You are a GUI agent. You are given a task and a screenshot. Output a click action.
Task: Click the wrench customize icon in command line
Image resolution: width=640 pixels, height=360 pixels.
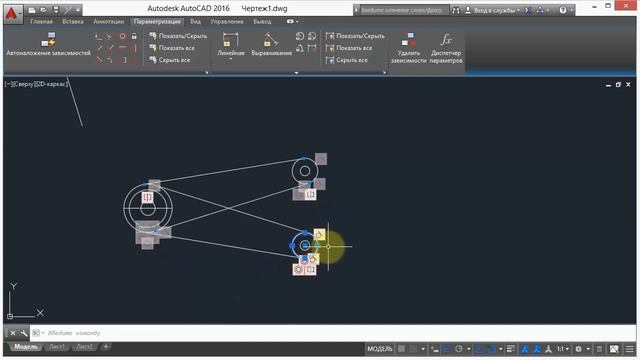(x=24, y=333)
